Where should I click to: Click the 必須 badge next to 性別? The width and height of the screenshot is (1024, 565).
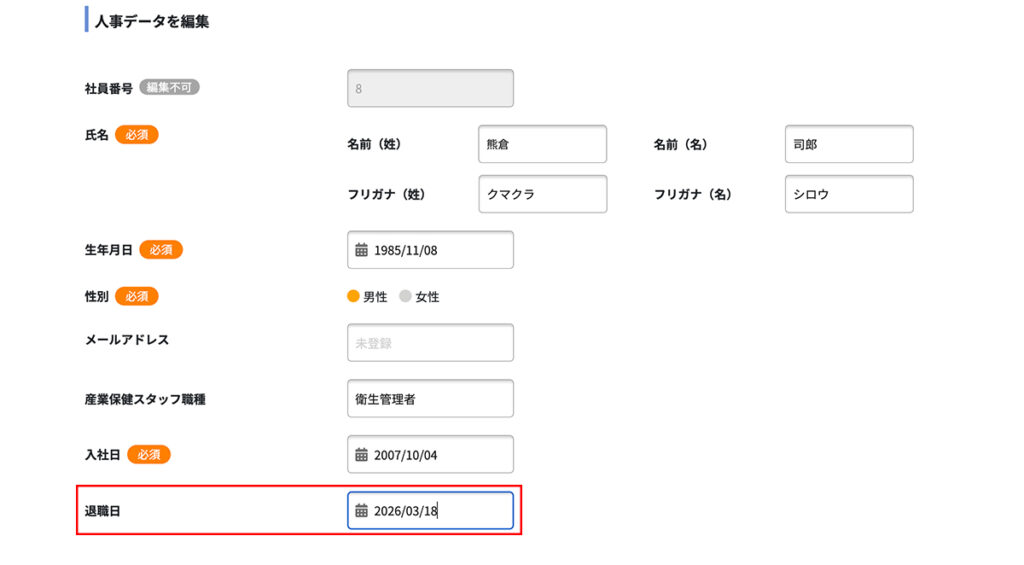[x=137, y=296]
